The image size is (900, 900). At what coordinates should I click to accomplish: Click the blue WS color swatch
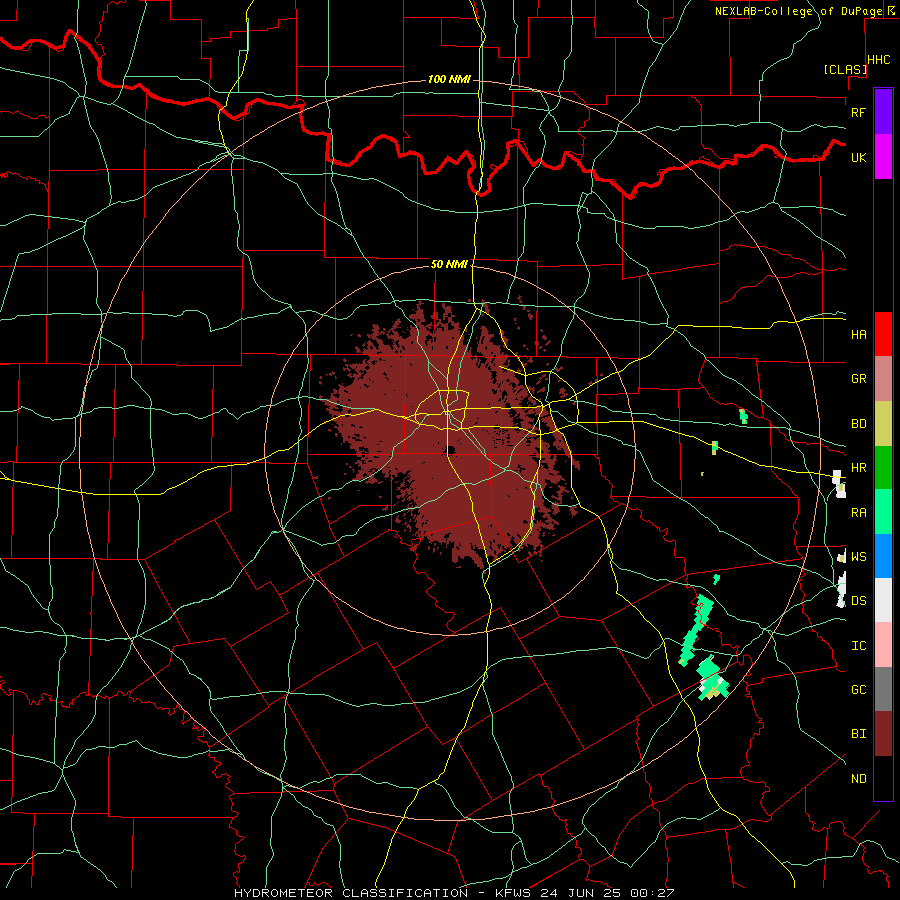click(883, 556)
